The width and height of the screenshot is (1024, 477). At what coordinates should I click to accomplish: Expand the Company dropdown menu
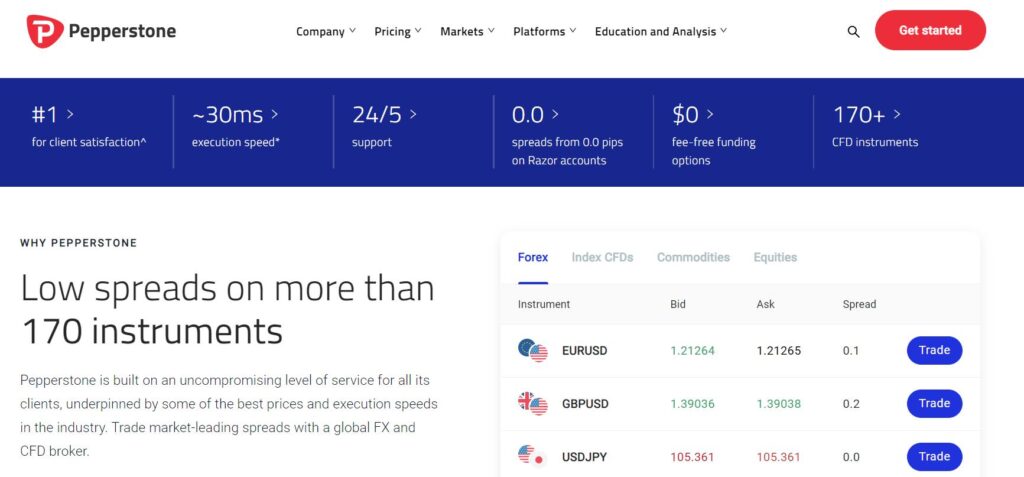tap(326, 31)
